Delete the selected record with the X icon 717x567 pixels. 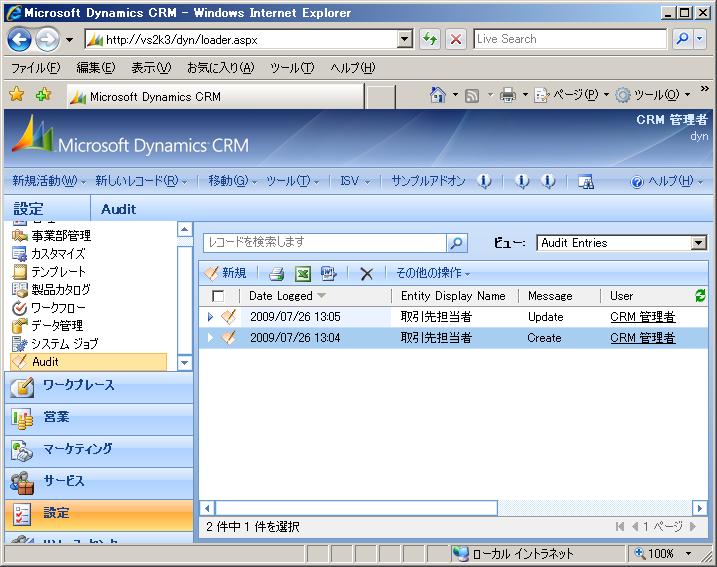pos(366,274)
